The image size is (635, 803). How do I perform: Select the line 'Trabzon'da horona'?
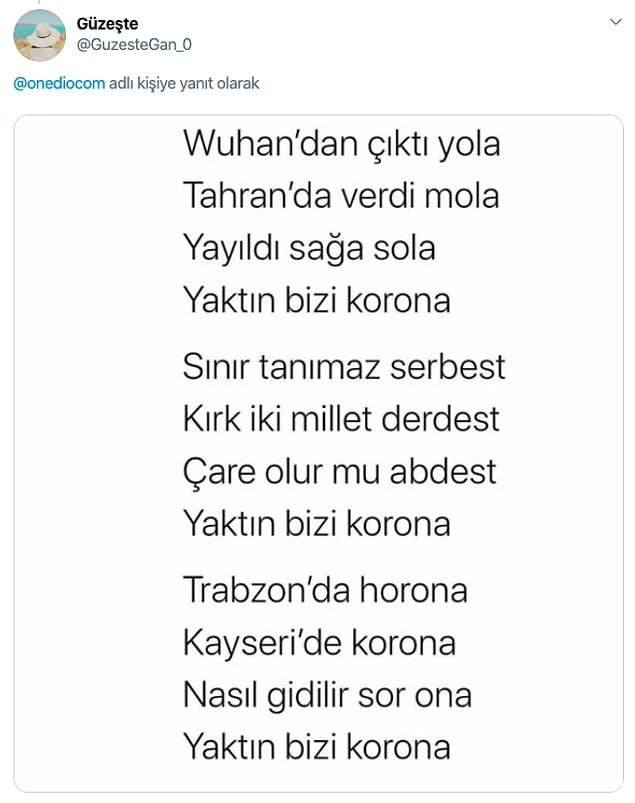[x=325, y=590]
